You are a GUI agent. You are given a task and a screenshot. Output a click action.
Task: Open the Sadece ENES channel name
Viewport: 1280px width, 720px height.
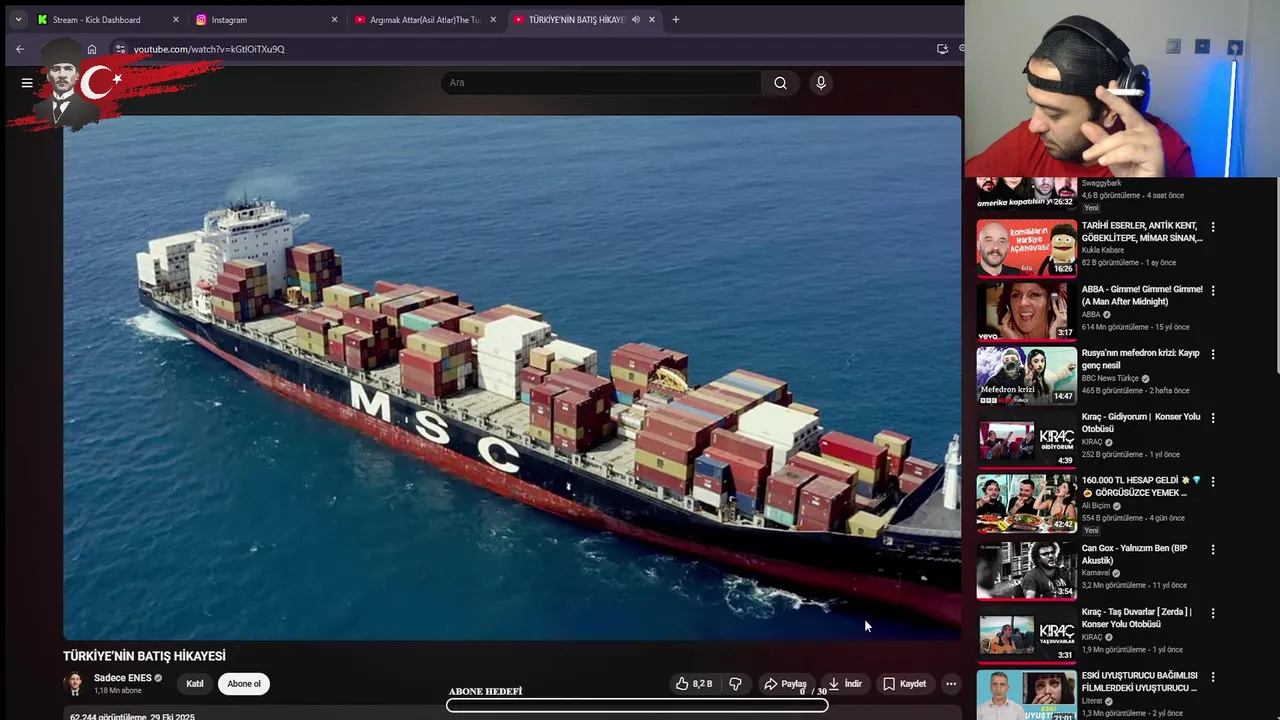(x=123, y=678)
